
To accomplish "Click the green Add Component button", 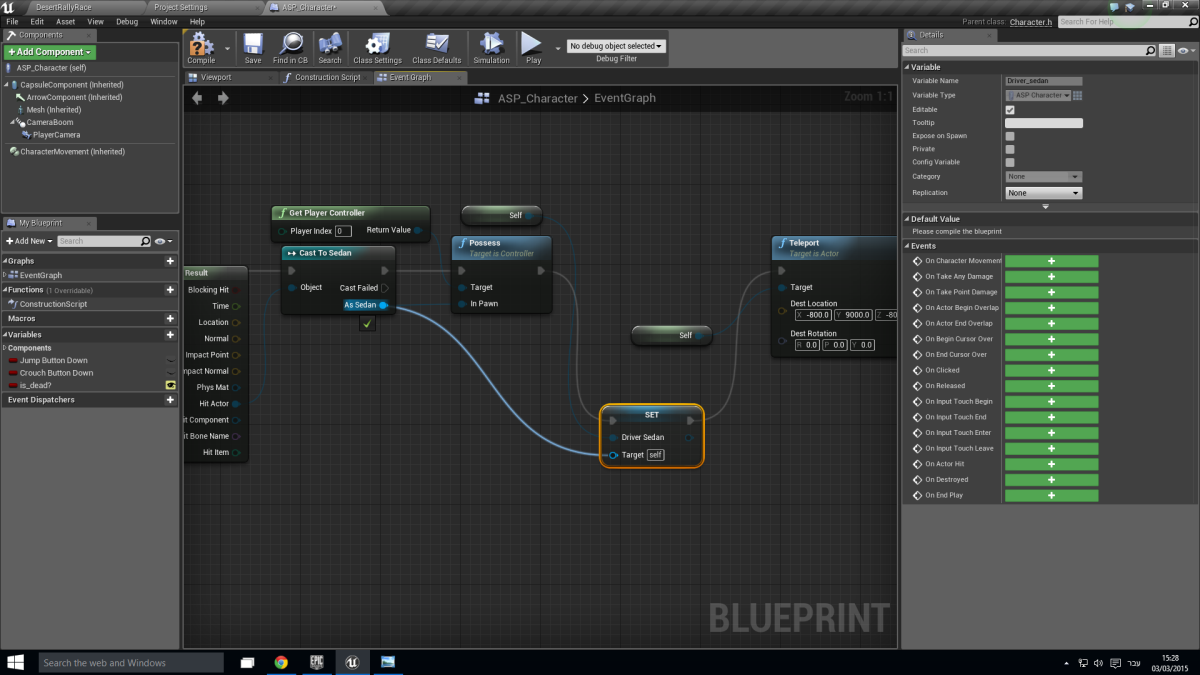I will 50,52.
